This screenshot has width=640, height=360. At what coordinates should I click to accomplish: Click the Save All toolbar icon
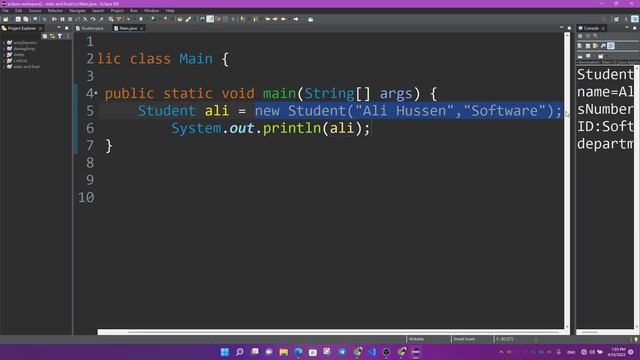click(26, 19)
